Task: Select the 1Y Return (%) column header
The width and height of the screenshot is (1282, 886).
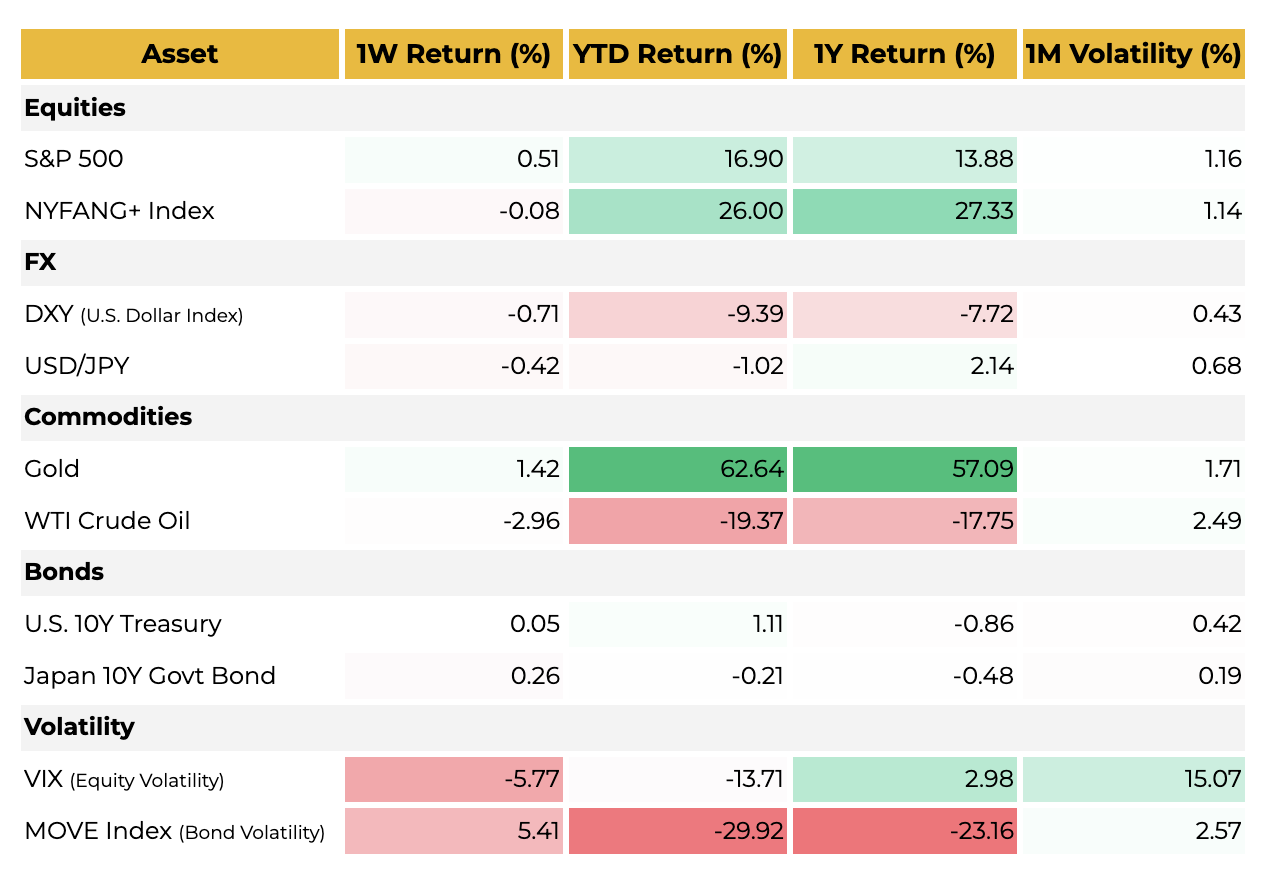Action: click(x=904, y=54)
